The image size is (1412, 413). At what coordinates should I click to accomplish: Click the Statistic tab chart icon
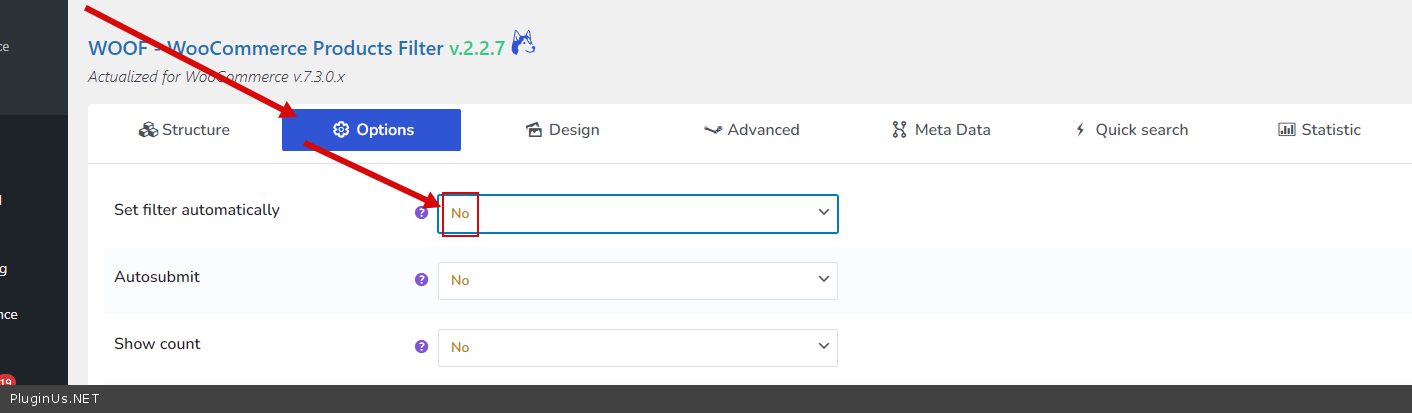pos(1286,130)
